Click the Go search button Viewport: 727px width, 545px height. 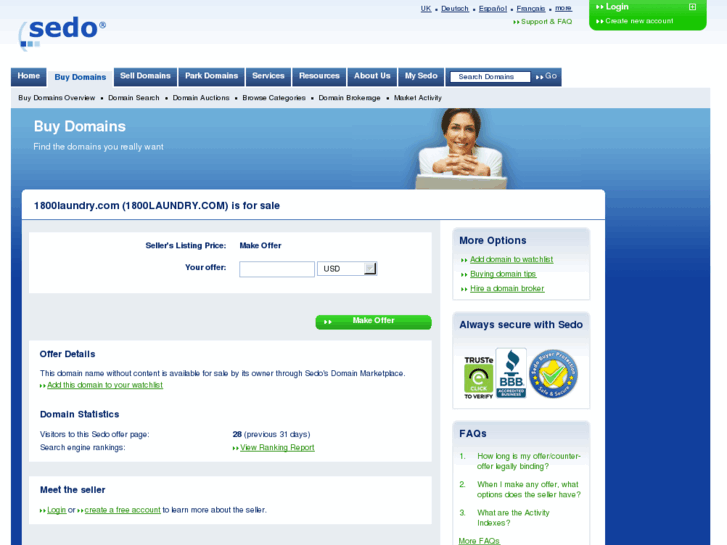[x=546, y=77]
